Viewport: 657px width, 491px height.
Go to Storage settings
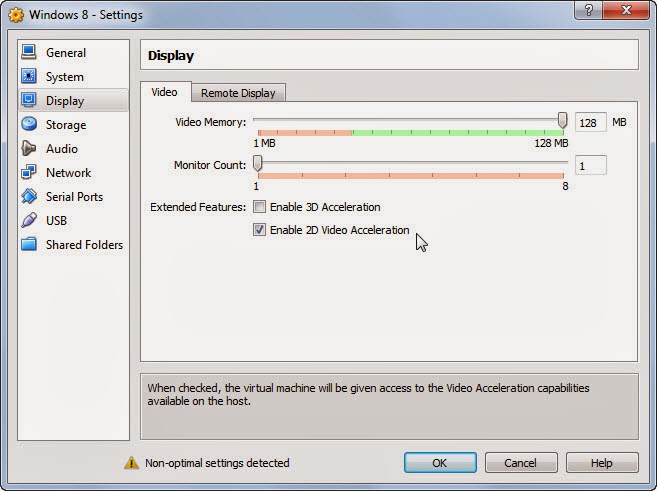point(74,124)
